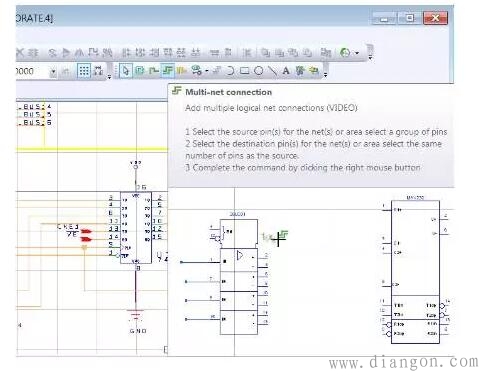
Task: Click the CKE3 net label
Action: point(68,226)
